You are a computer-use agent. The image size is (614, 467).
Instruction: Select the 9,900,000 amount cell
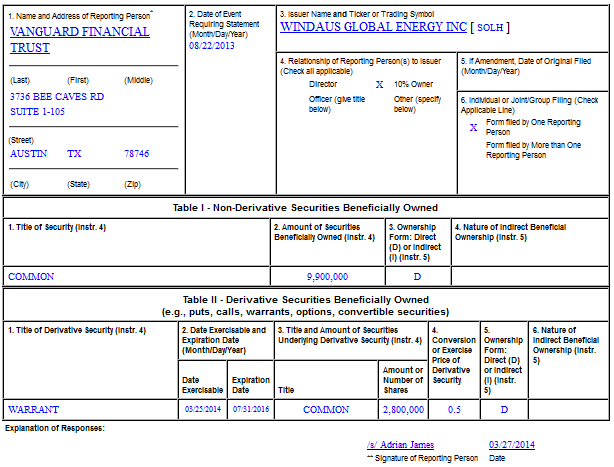pyautogui.click(x=327, y=277)
